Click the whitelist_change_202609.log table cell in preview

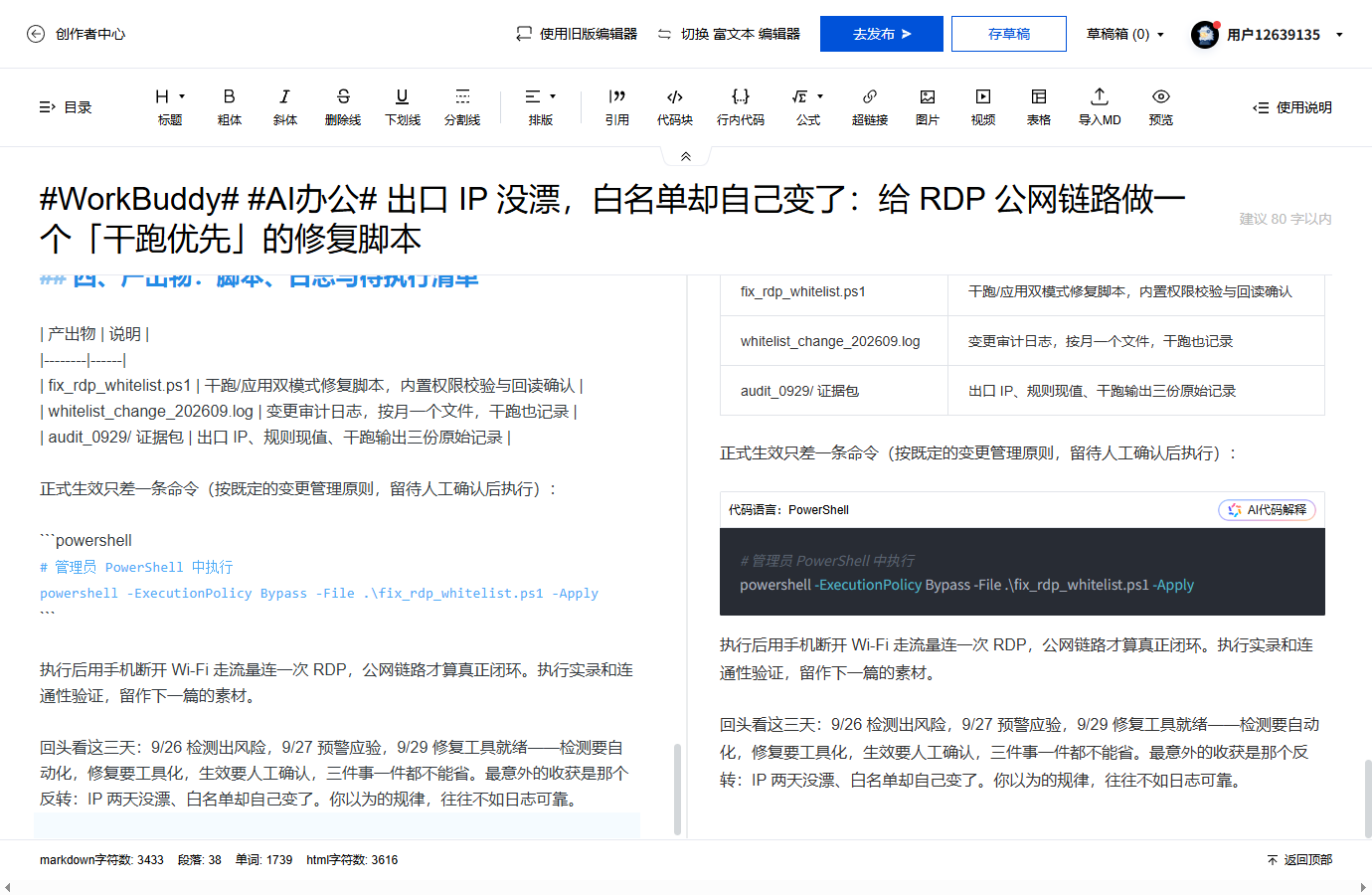coord(834,341)
